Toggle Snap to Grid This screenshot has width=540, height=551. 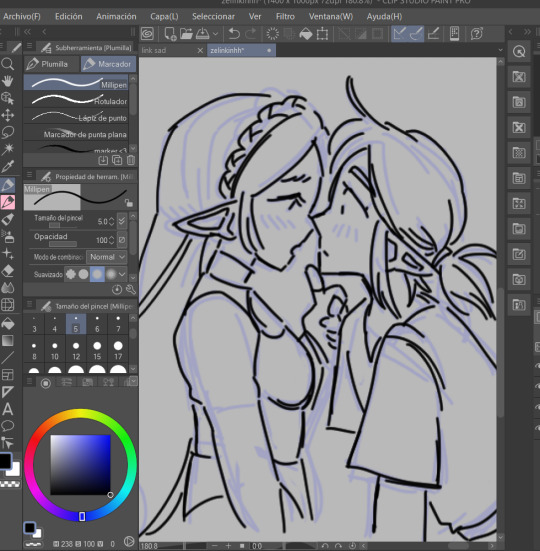433,34
